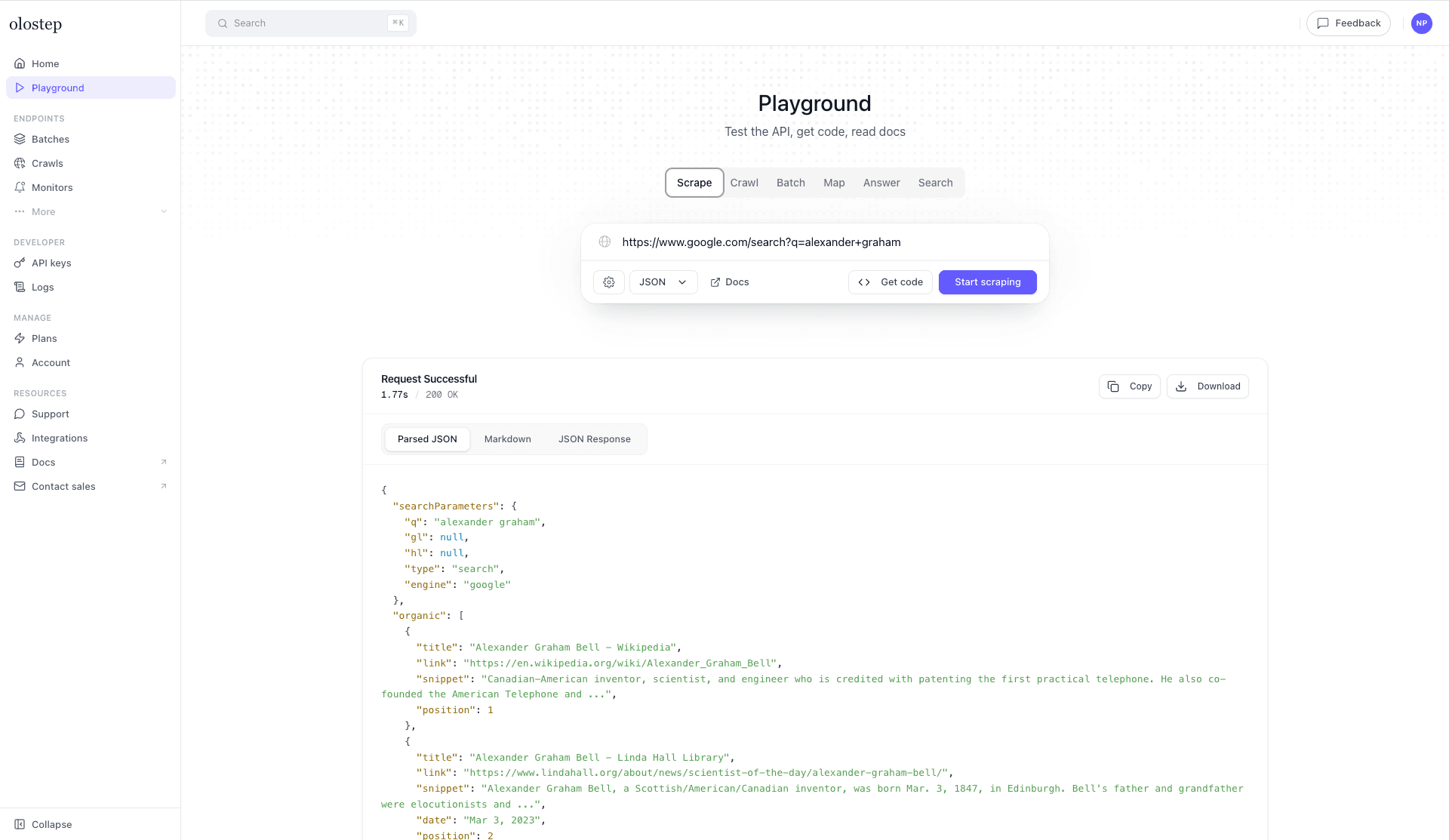Select the Scrape tab

point(694,183)
